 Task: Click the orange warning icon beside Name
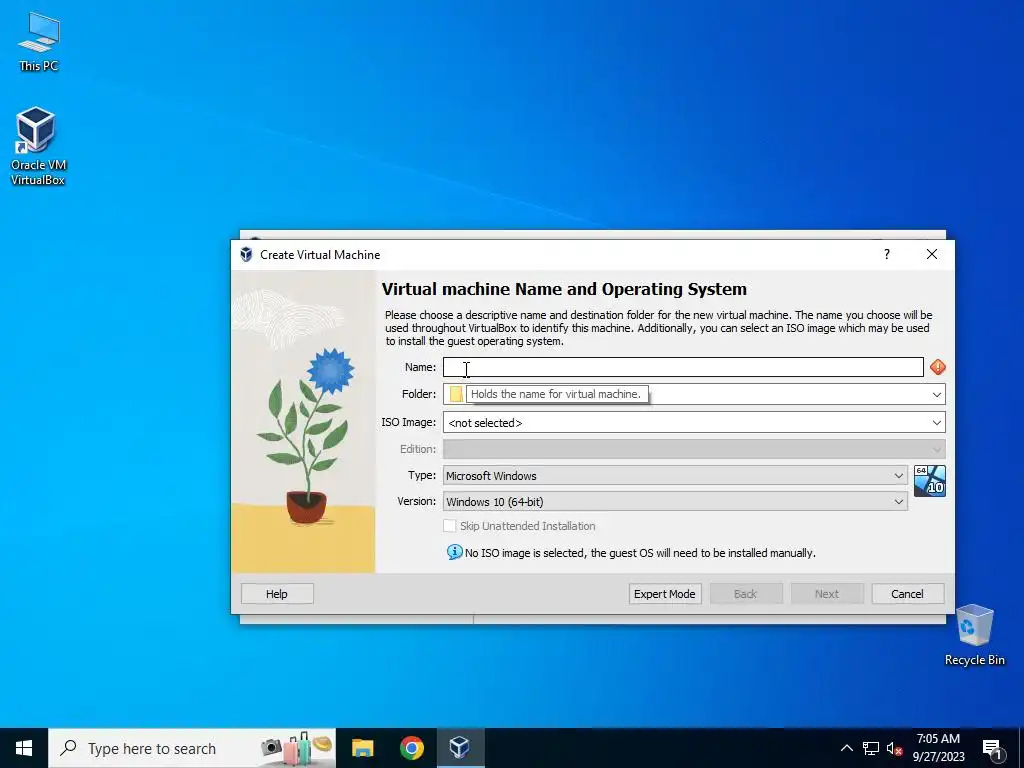[938, 367]
